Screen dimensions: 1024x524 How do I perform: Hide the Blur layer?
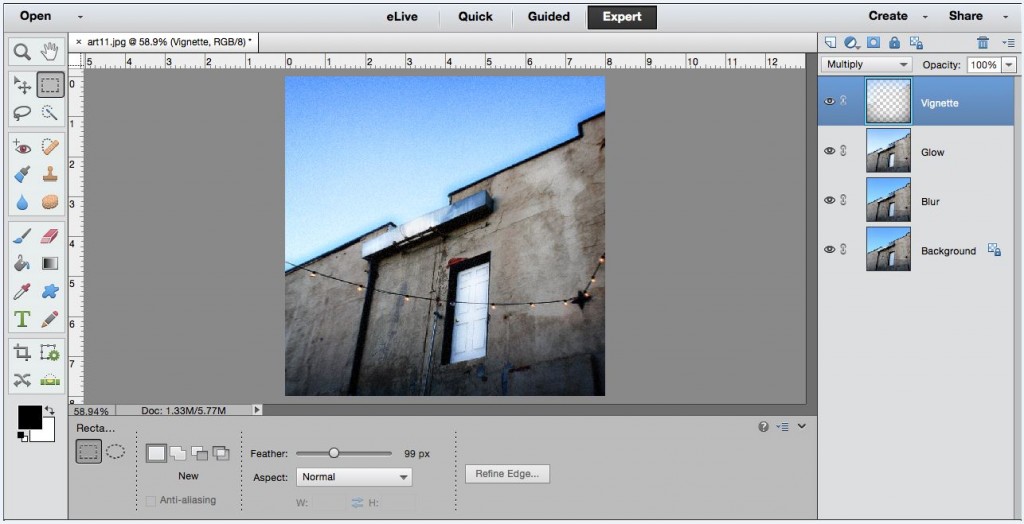(829, 201)
